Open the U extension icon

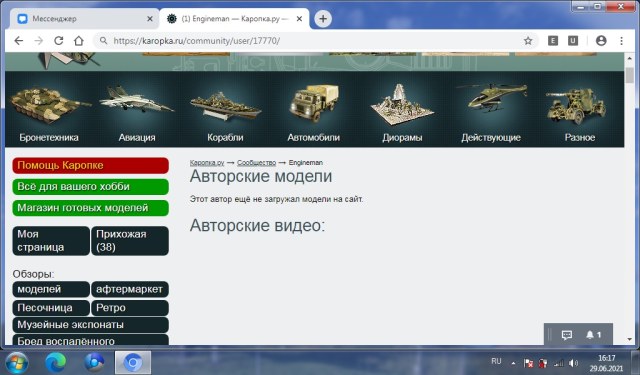point(573,41)
